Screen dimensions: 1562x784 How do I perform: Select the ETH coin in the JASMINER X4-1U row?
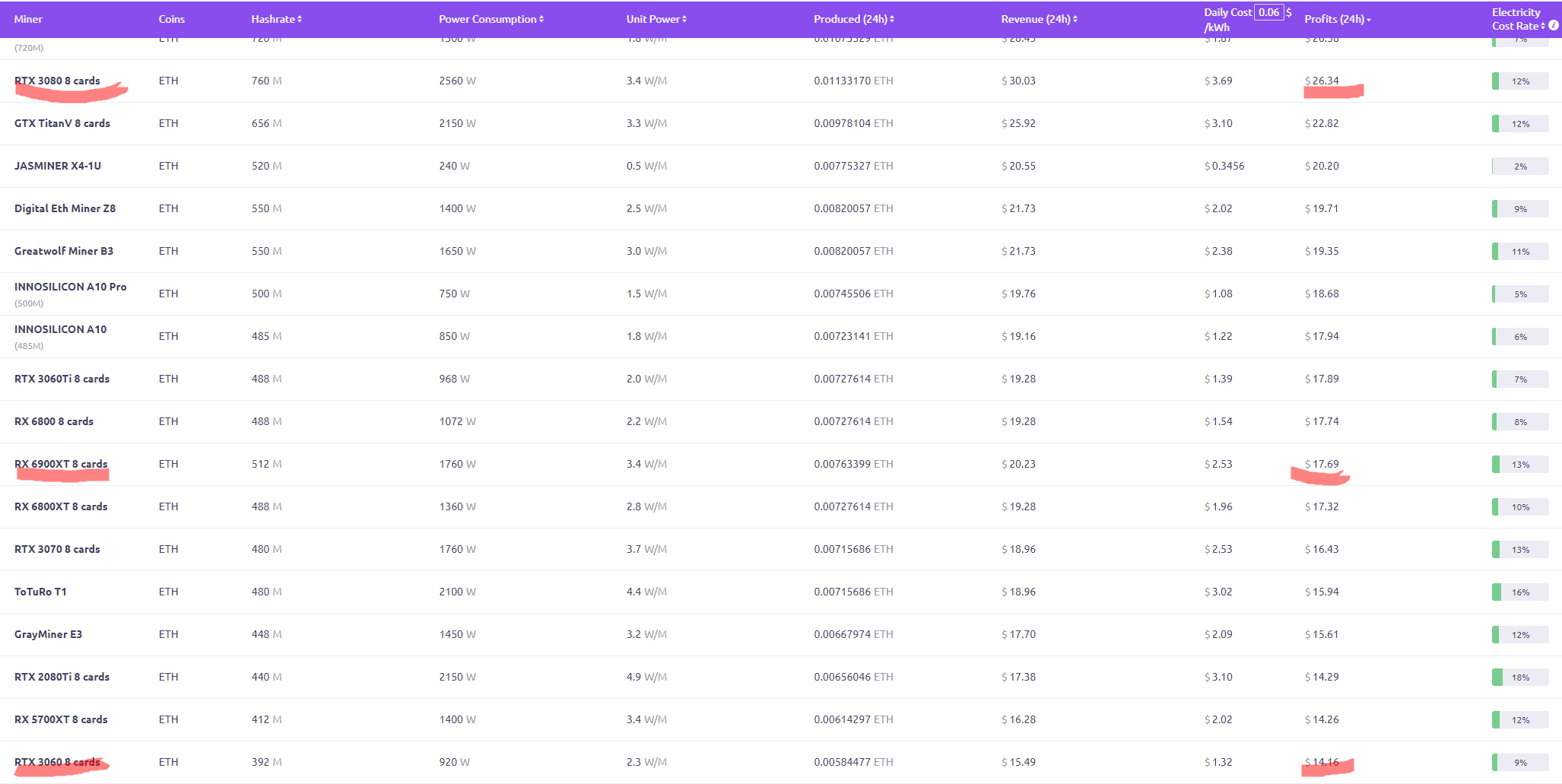point(169,166)
